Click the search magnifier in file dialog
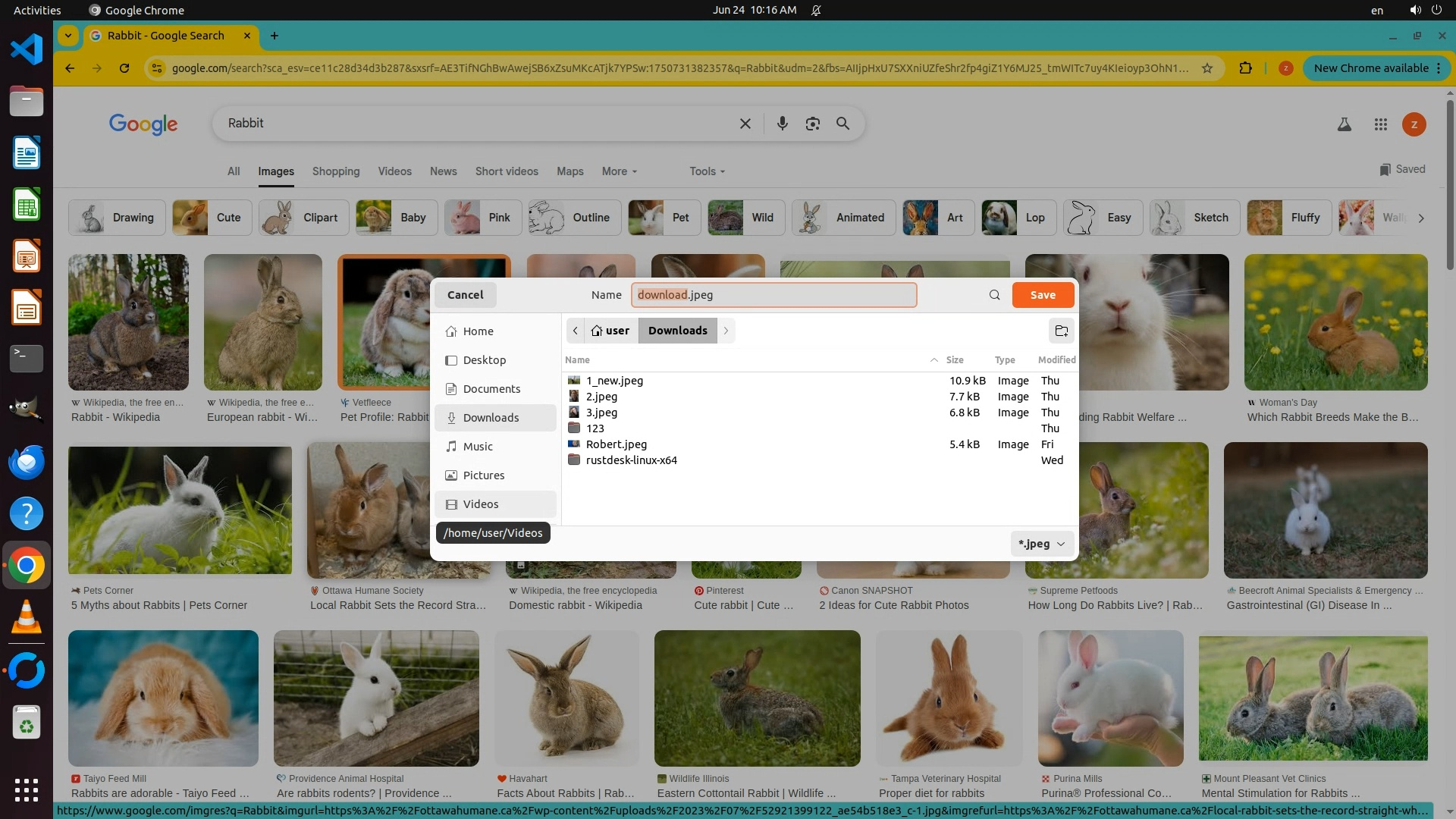 994,295
